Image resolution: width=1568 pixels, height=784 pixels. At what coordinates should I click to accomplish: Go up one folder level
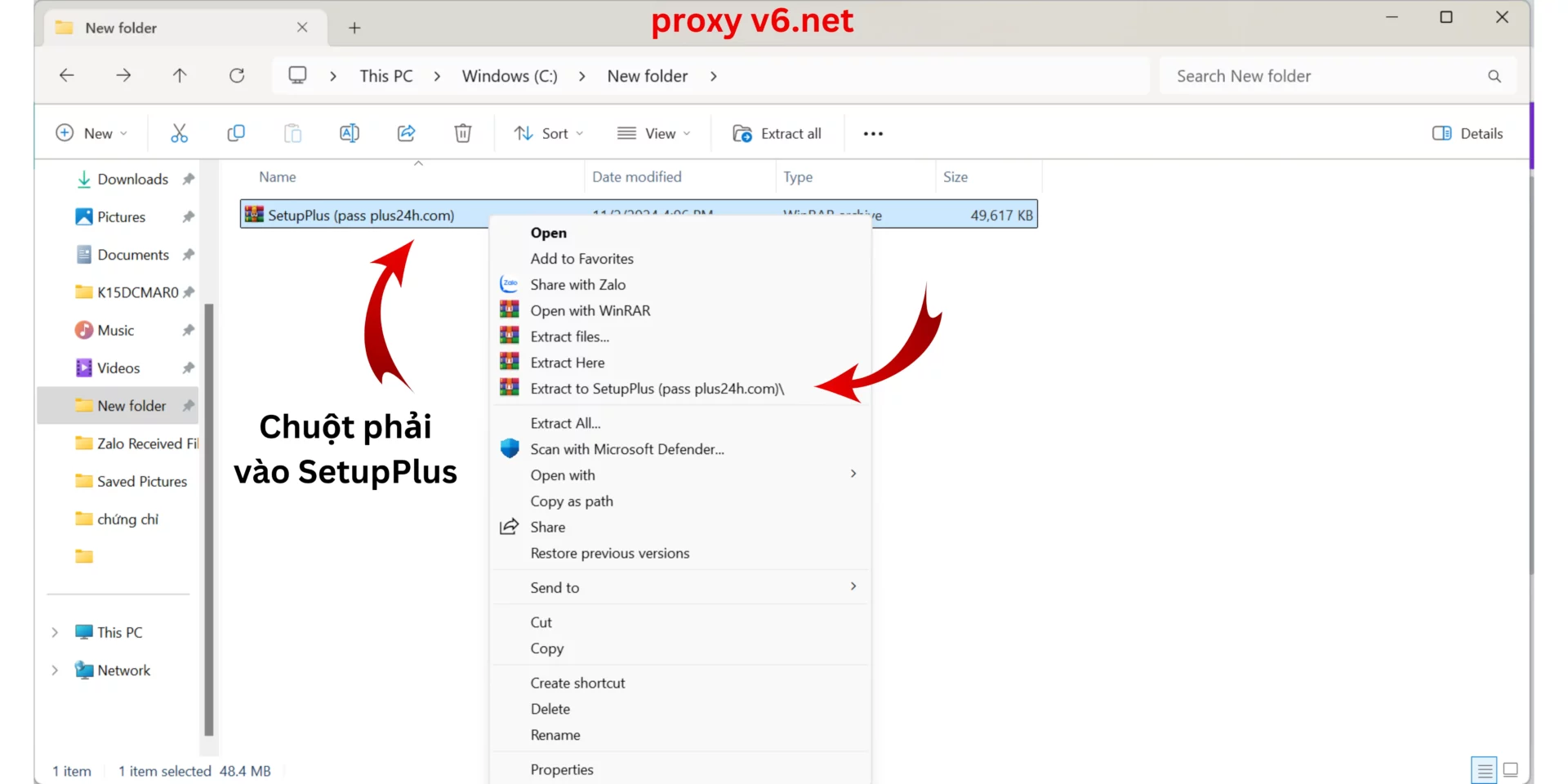coord(180,75)
